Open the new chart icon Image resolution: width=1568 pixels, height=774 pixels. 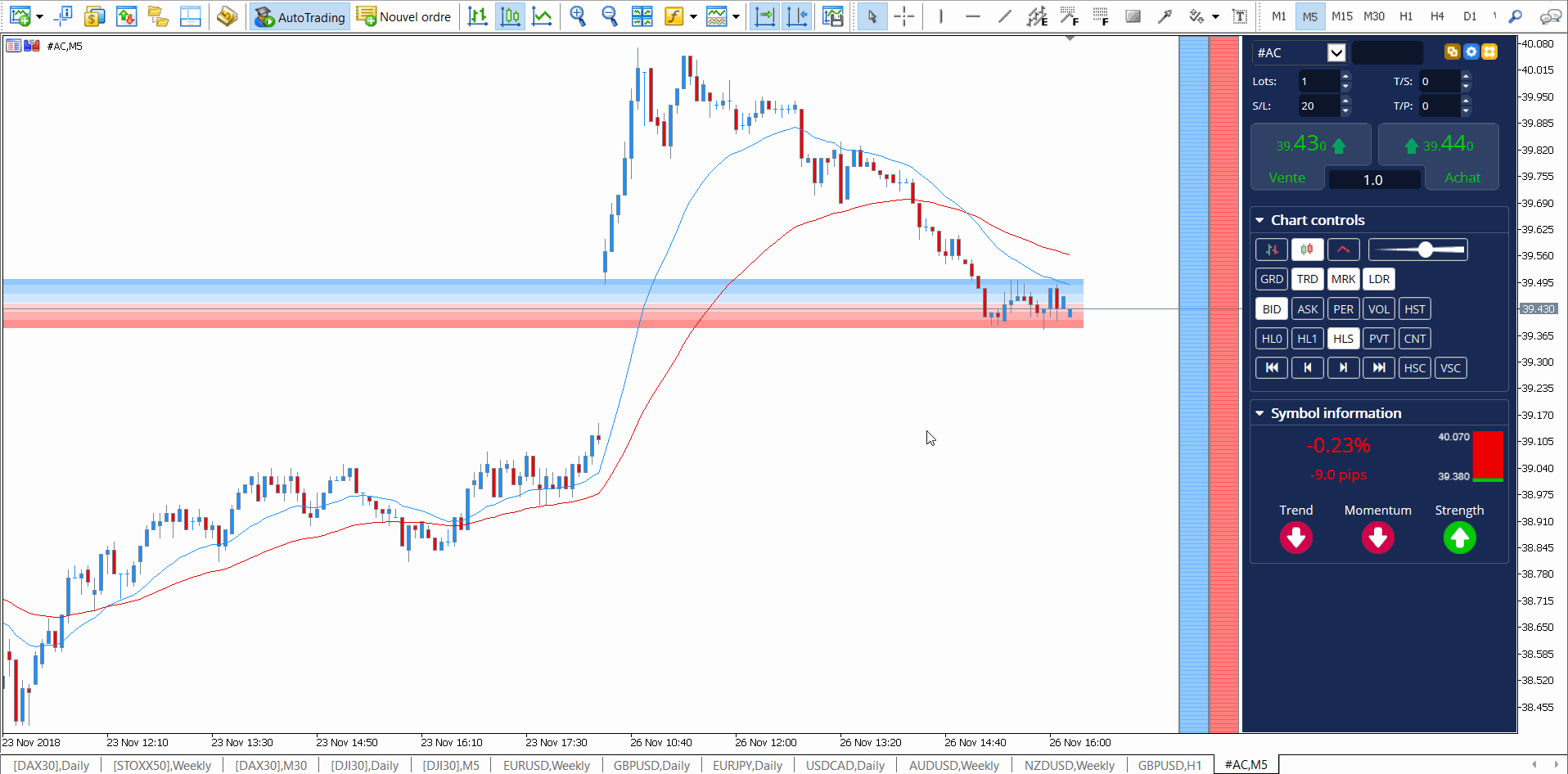click(x=20, y=16)
